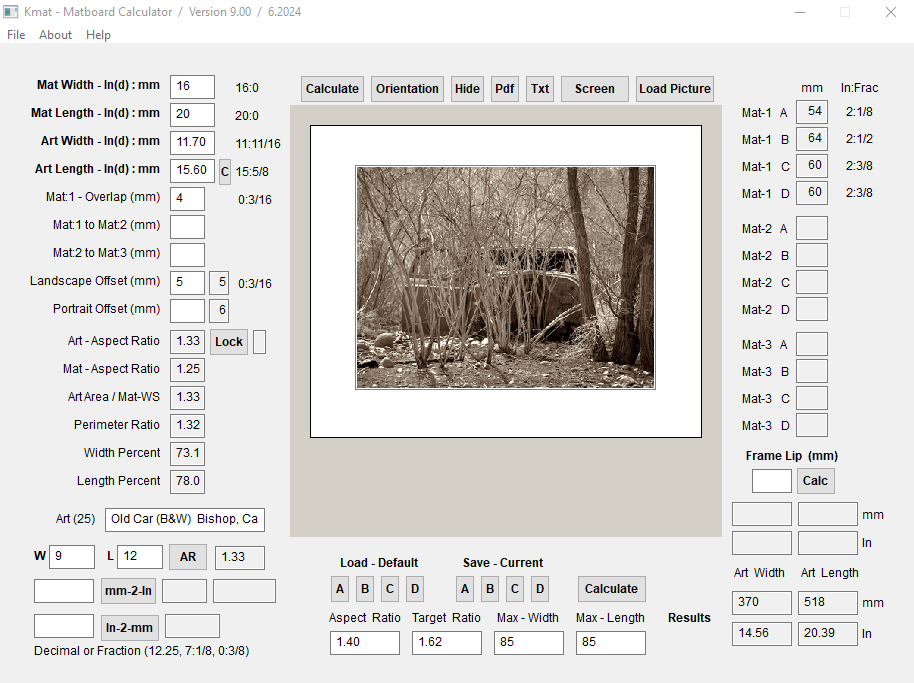Click the small checkbox beside Lock

pos(259,342)
